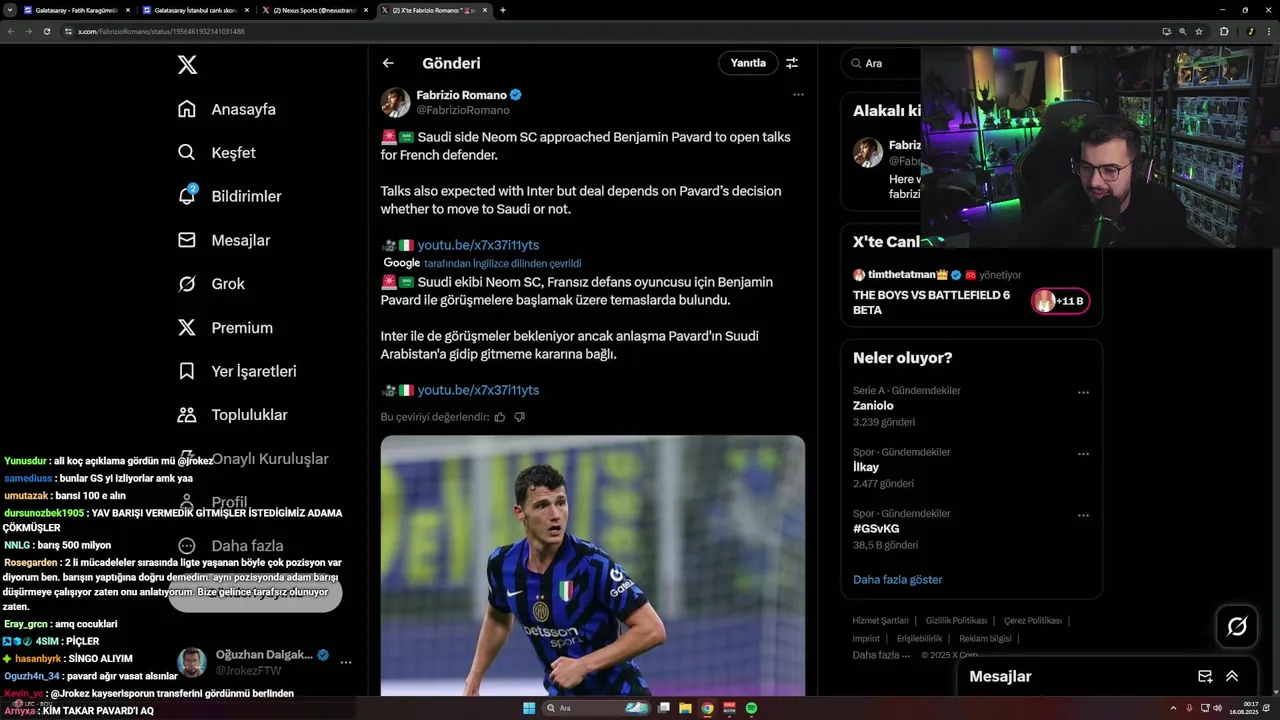Click Daha fazla göster under trends
Screen dimensions: 1280x720
(898, 580)
